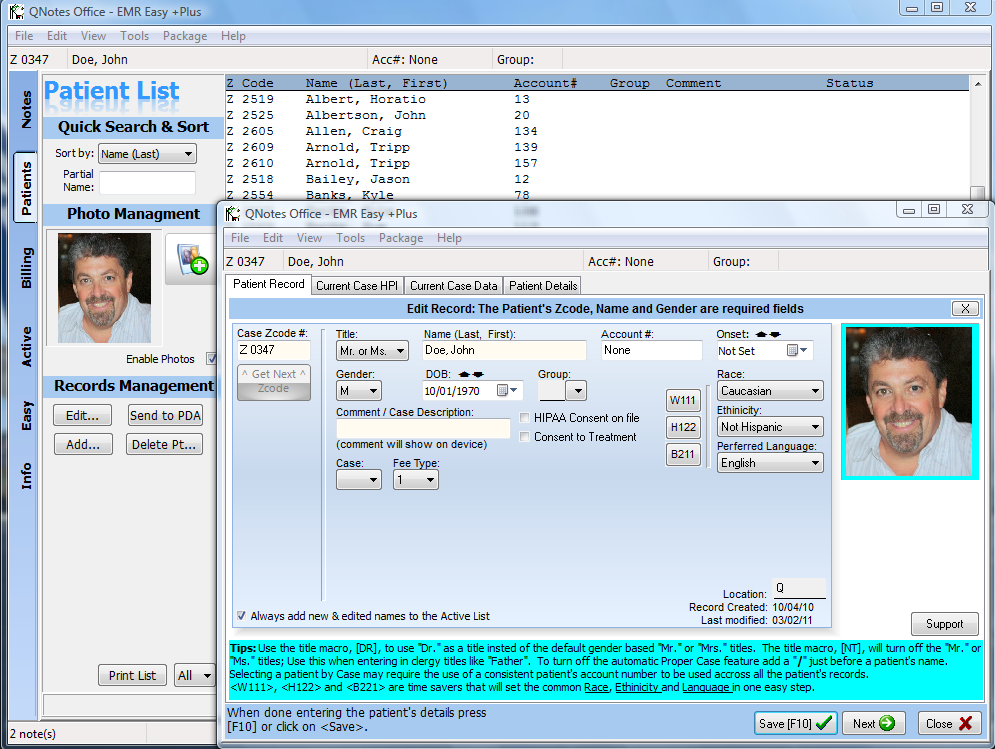The image size is (995, 749).
Task: Click the Support button
Action: click(x=944, y=624)
